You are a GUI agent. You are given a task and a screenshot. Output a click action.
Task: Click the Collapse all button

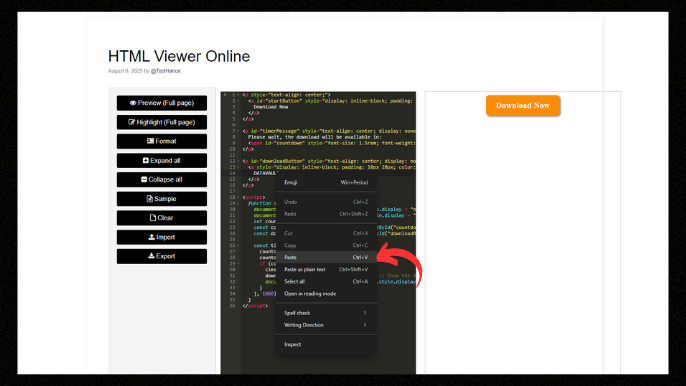click(x=161, y=179)
